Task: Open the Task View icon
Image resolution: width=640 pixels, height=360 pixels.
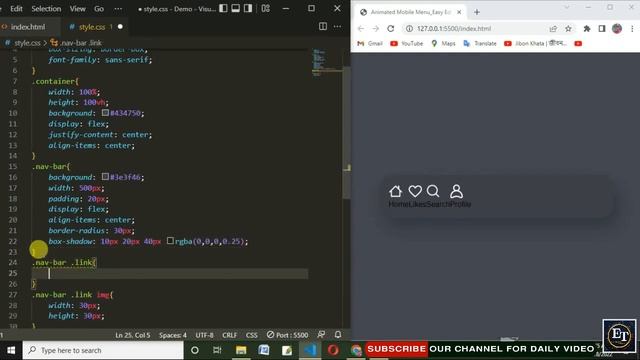Action: tap(217, 350)
